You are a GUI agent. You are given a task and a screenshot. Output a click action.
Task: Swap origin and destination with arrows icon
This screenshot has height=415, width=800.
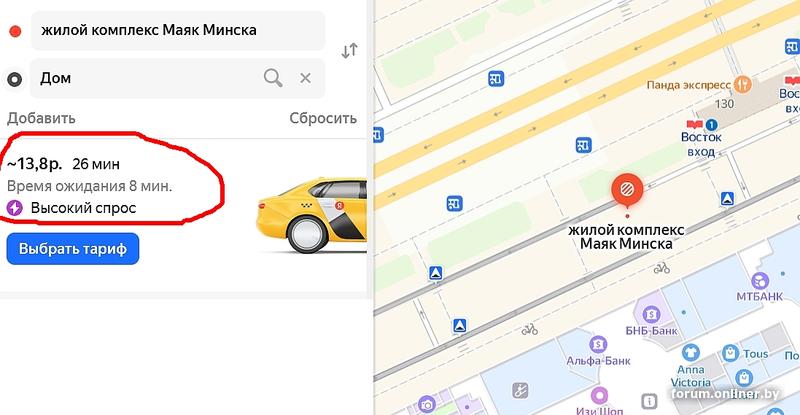coord(349,51)
